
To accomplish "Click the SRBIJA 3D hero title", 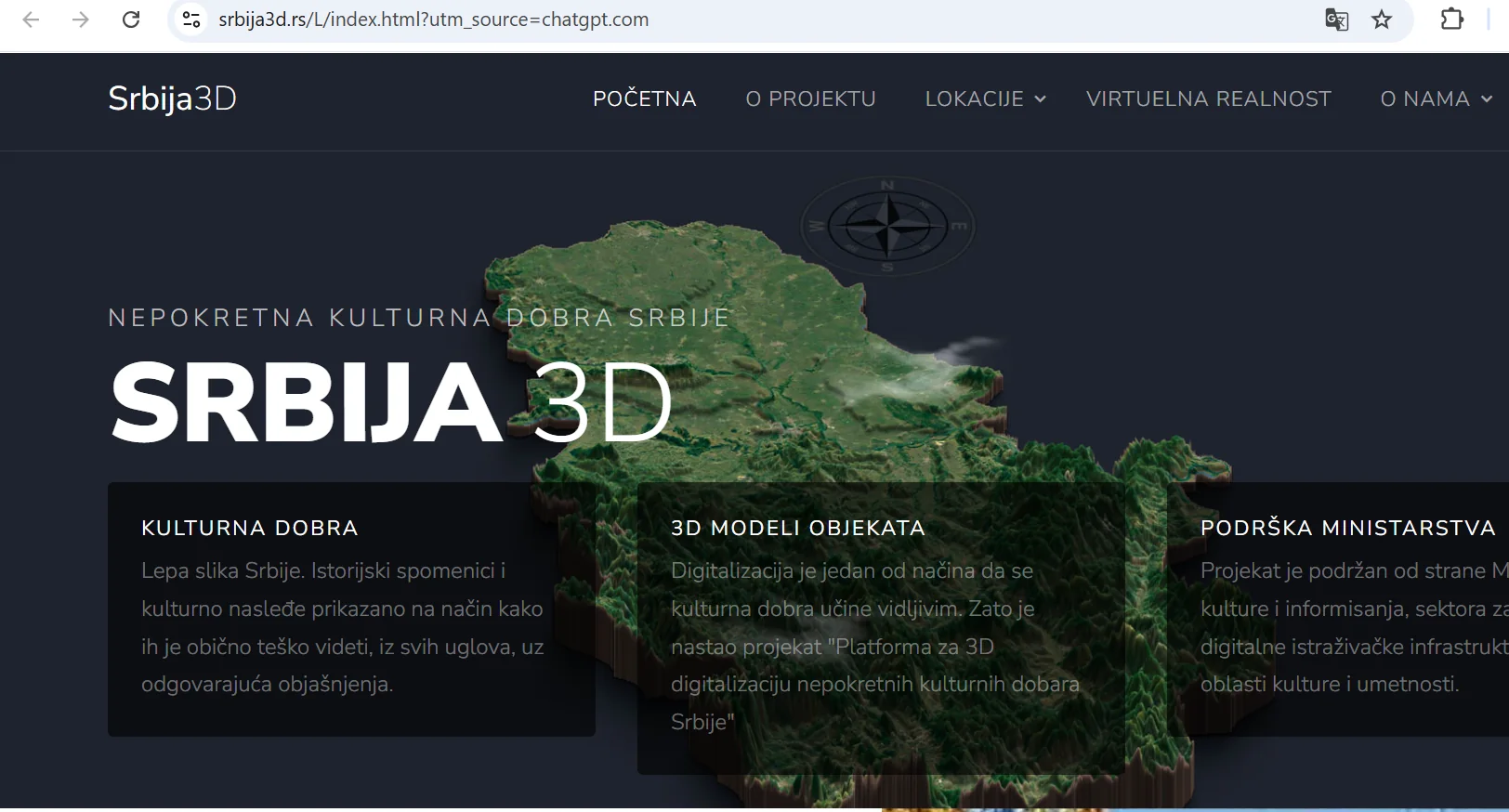I will pos(390,402).
